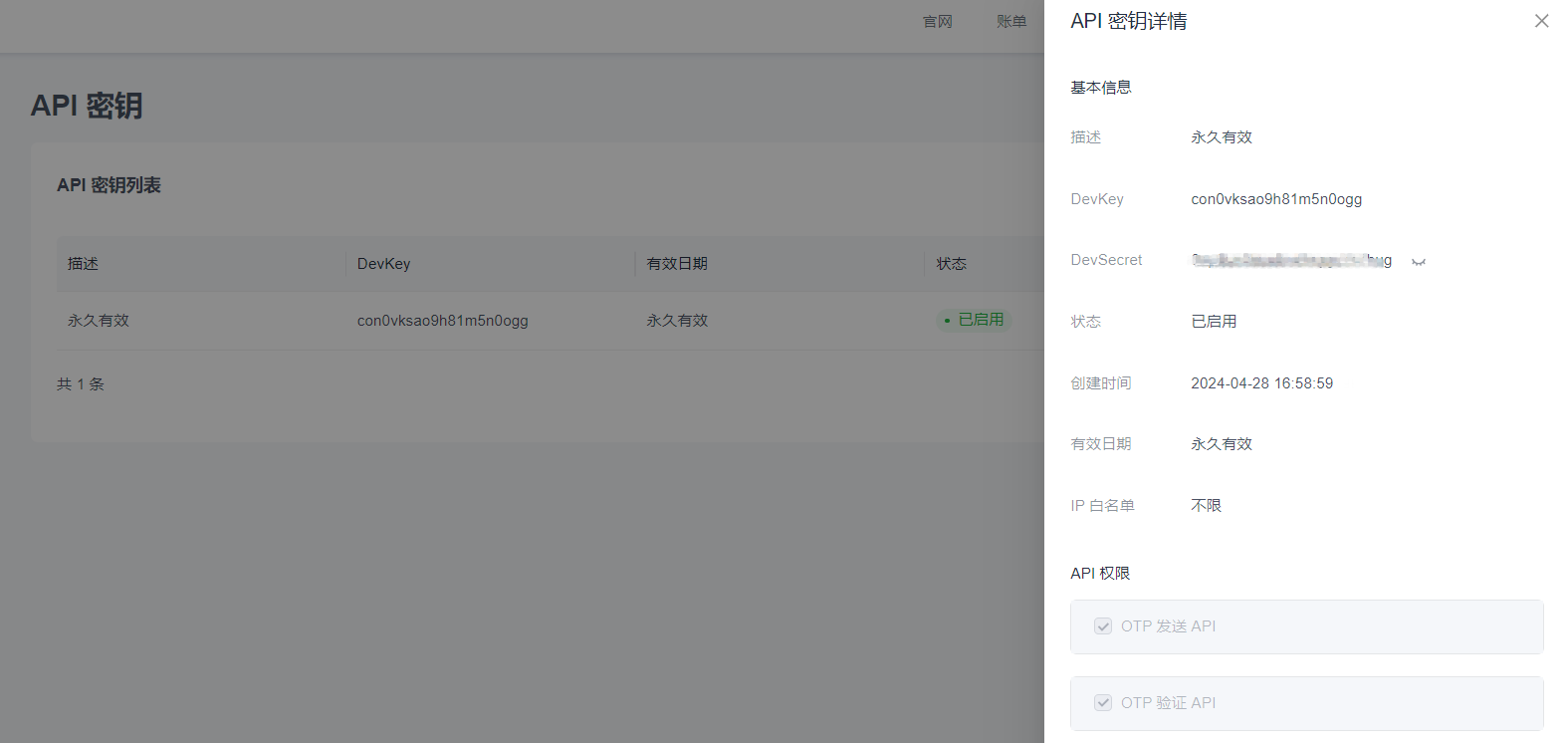Click the 基本信息 section heading
The image size is (1568, 743).
(1101, 88)
